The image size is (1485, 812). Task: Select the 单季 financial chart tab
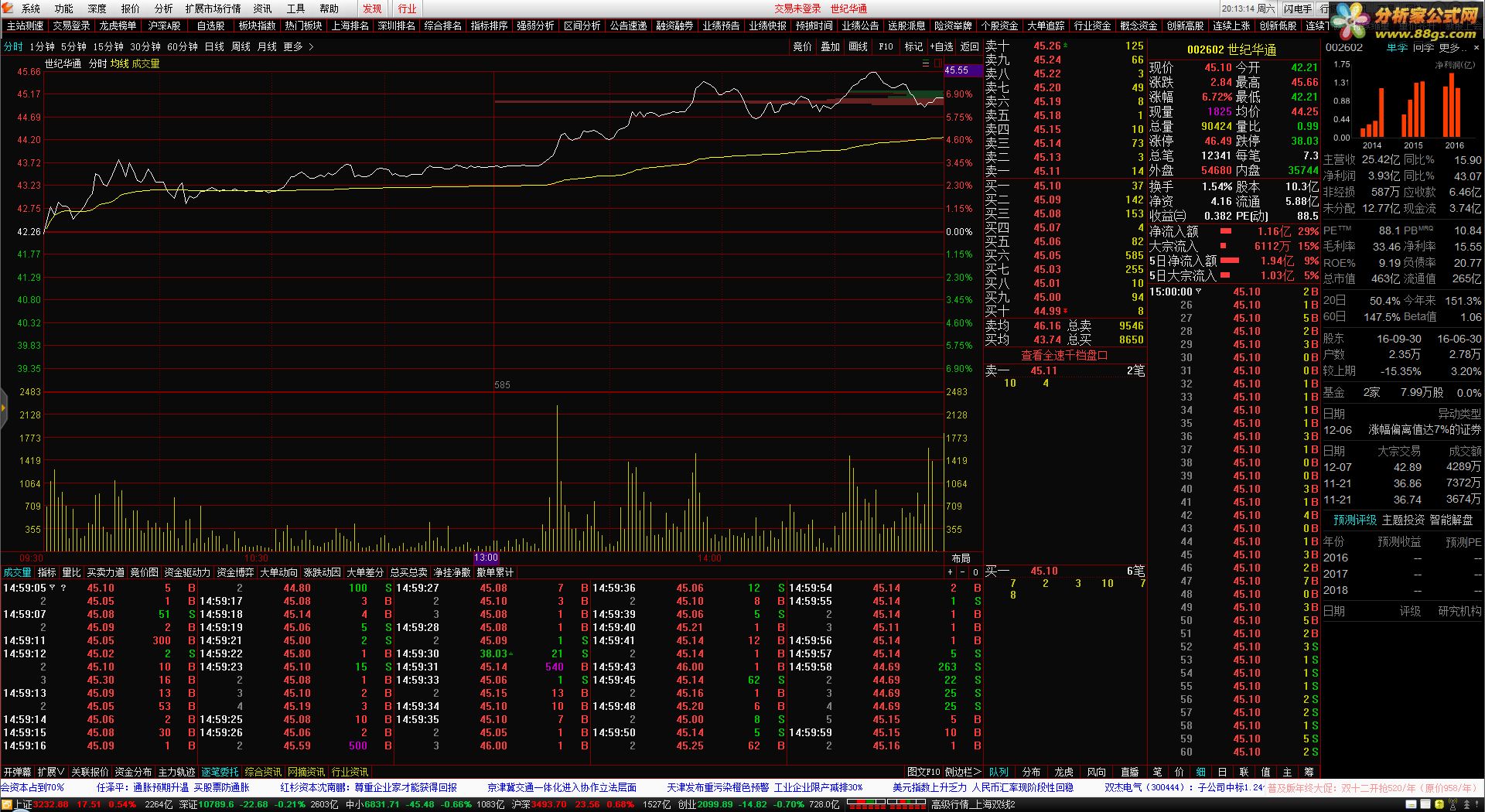1397,48
